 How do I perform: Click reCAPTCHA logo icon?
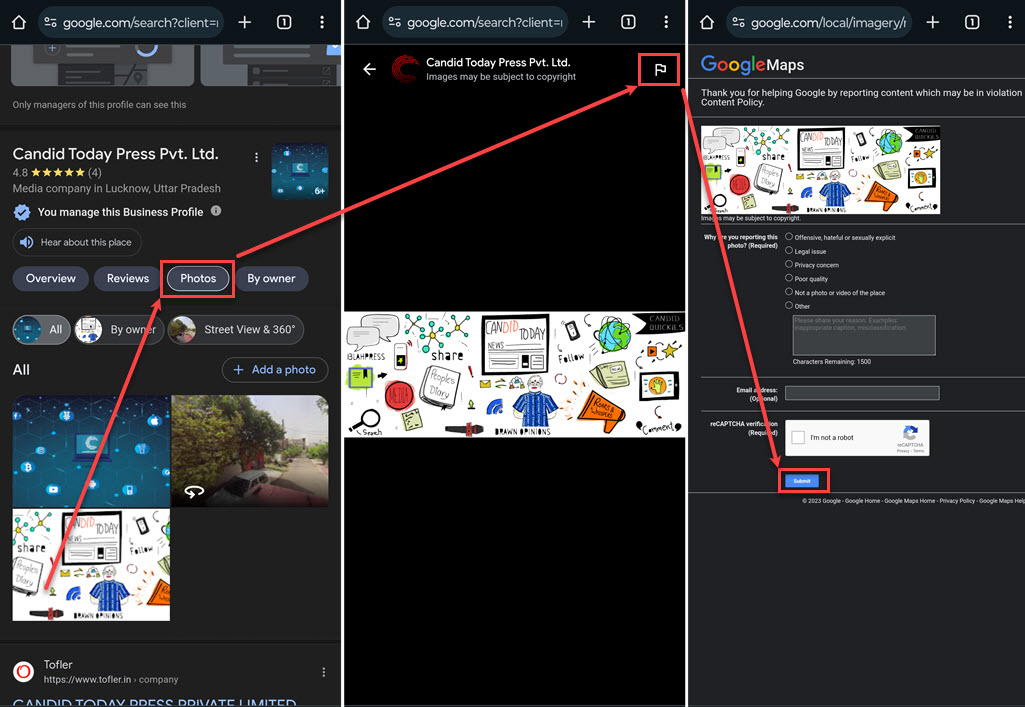[910, 433]
